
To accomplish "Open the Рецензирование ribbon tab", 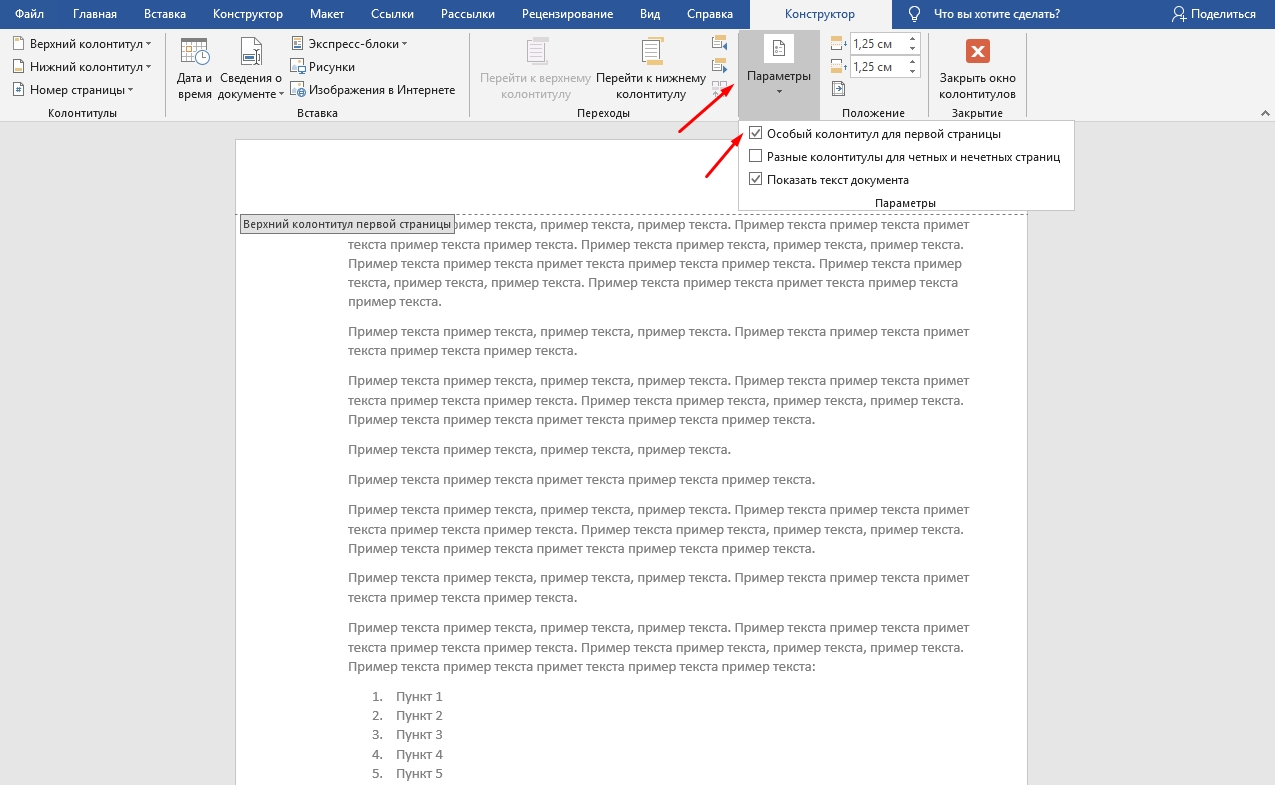I will click(565, 14).
